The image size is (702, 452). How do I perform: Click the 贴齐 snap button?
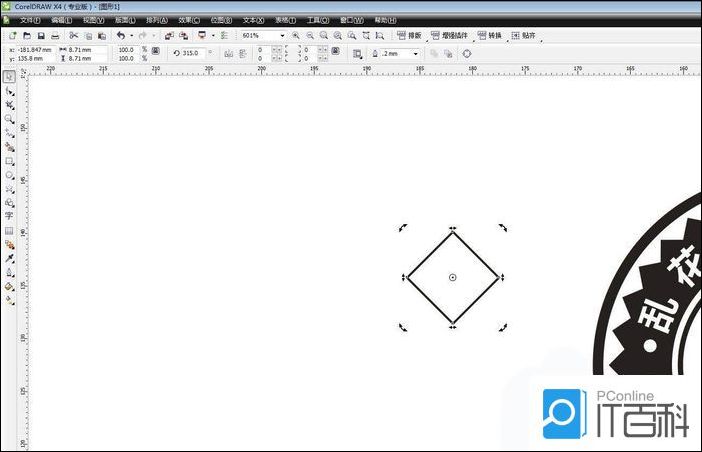pyautogui.click(x=523, y=35)
